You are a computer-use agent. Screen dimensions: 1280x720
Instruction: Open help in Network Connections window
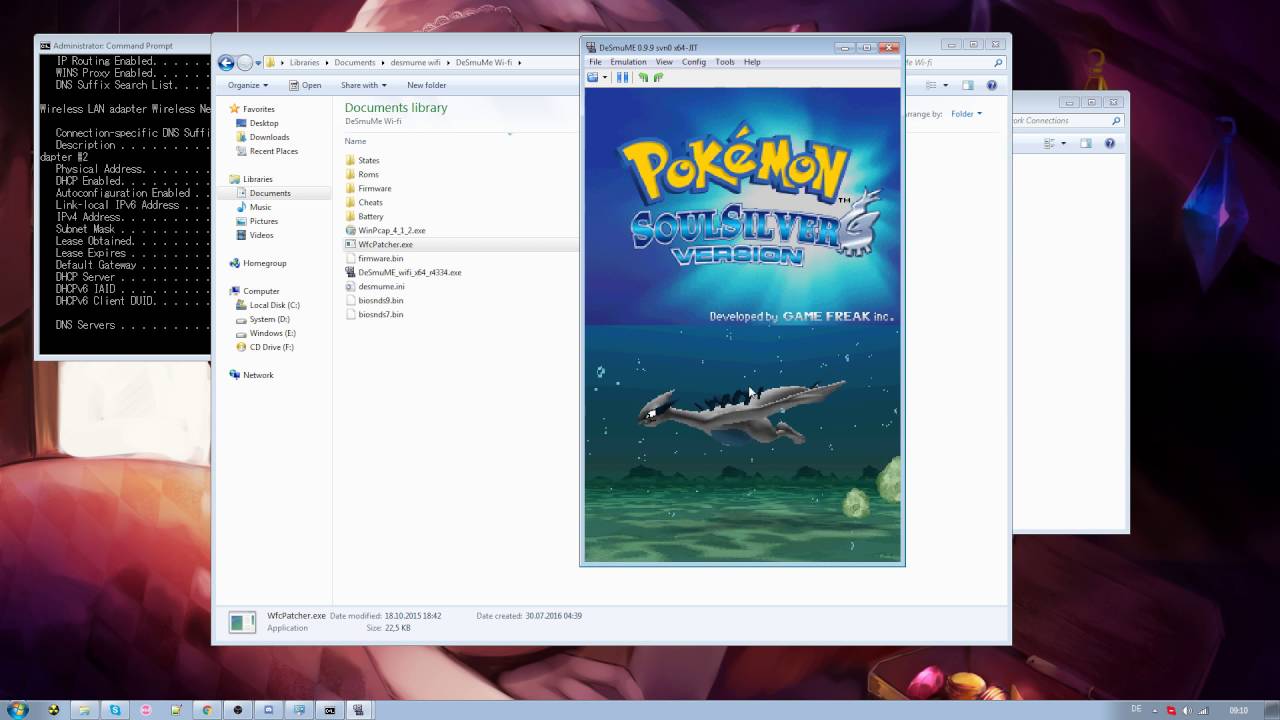[x=1110, y=144]
